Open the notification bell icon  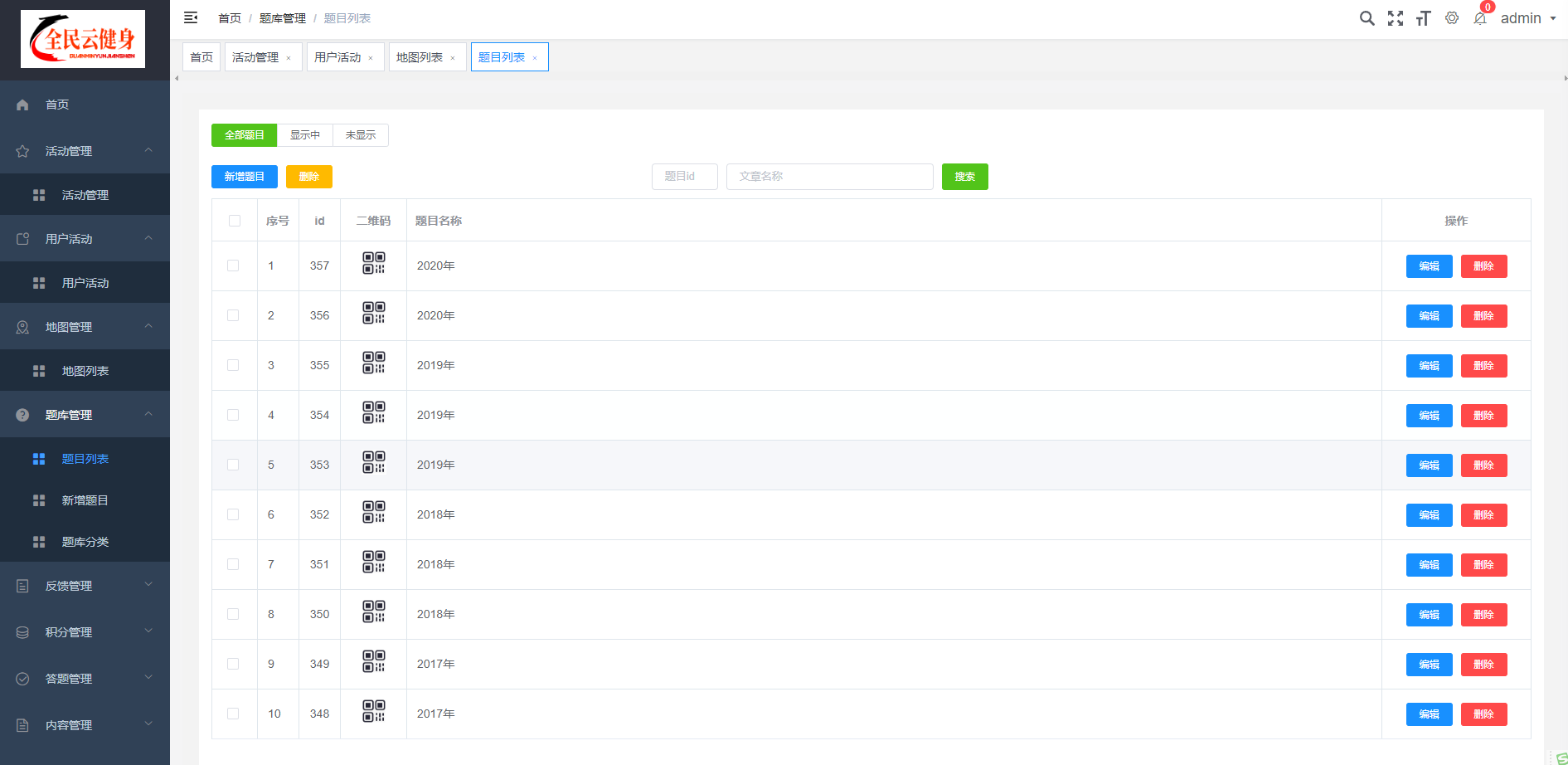pyautogui.click(x=1480, y=18)
